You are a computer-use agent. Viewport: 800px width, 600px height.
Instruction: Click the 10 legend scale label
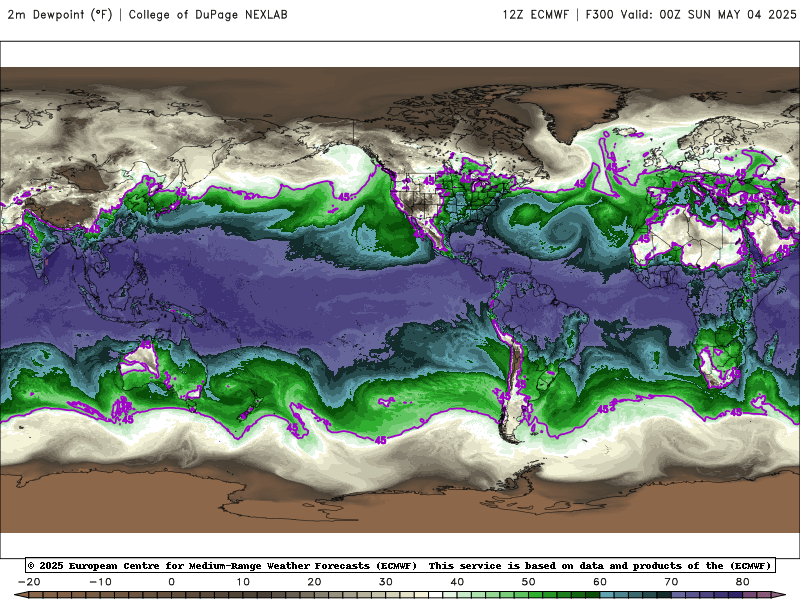pos(243,582)
